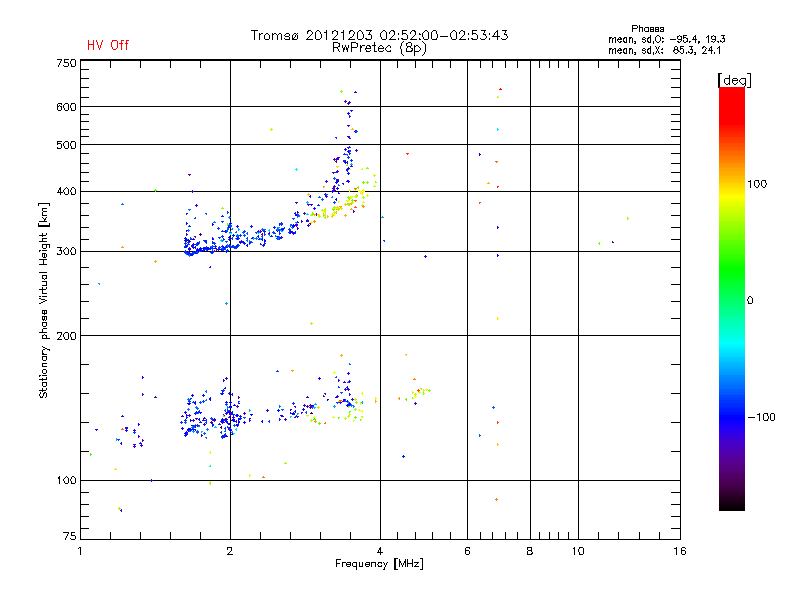Click the y-axis tick label '75'
This screenshot has width=800, height=600.
pos(70,536)
